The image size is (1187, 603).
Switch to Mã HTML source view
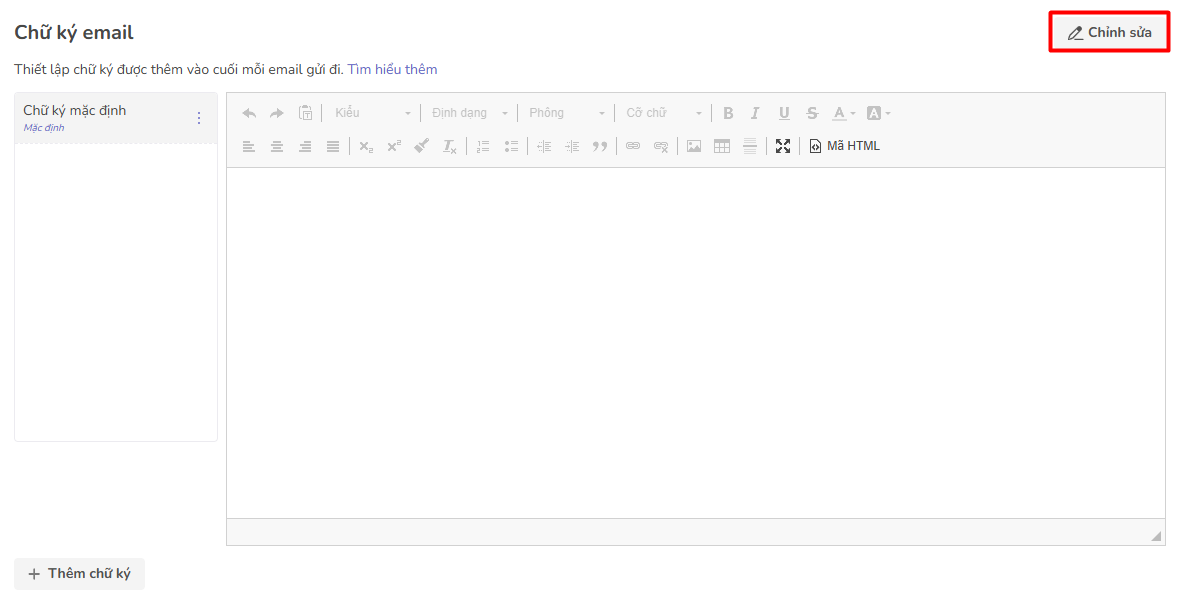coord(845,146)
